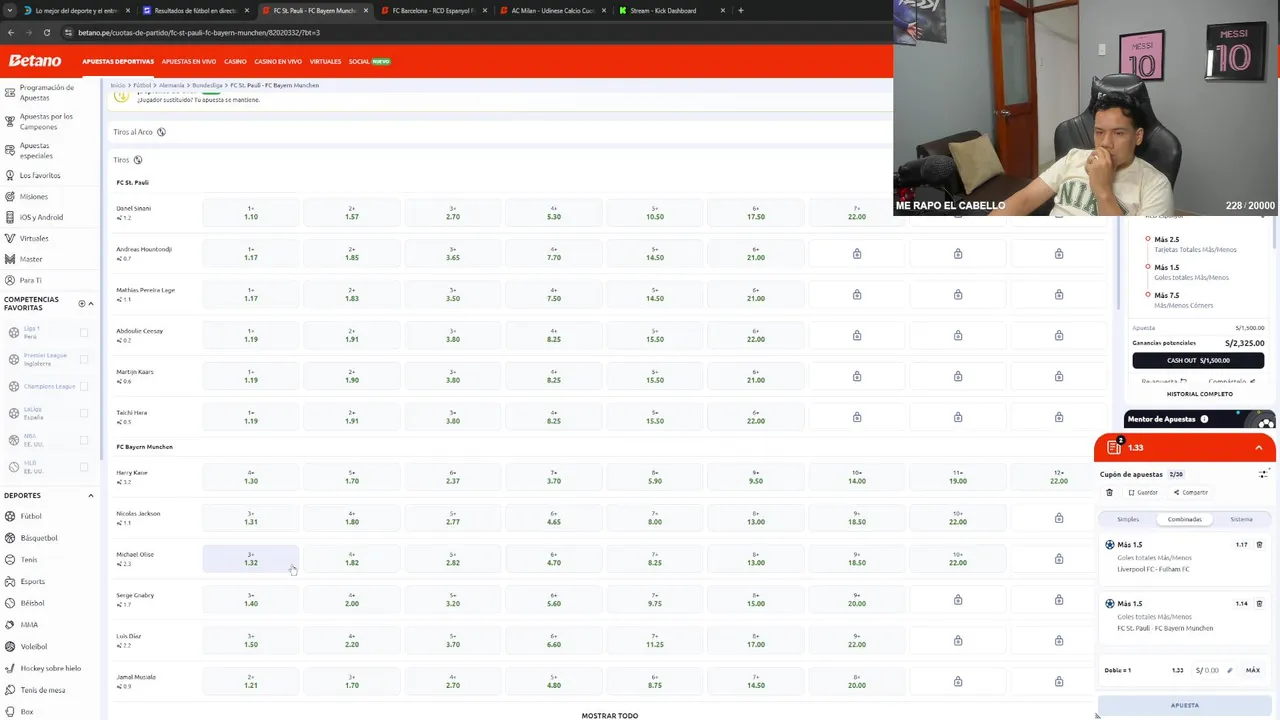This screenshot has width=1280, height=720.
Task: Click the Básquetbol icon under Deportes
Action: pos(9,538)
